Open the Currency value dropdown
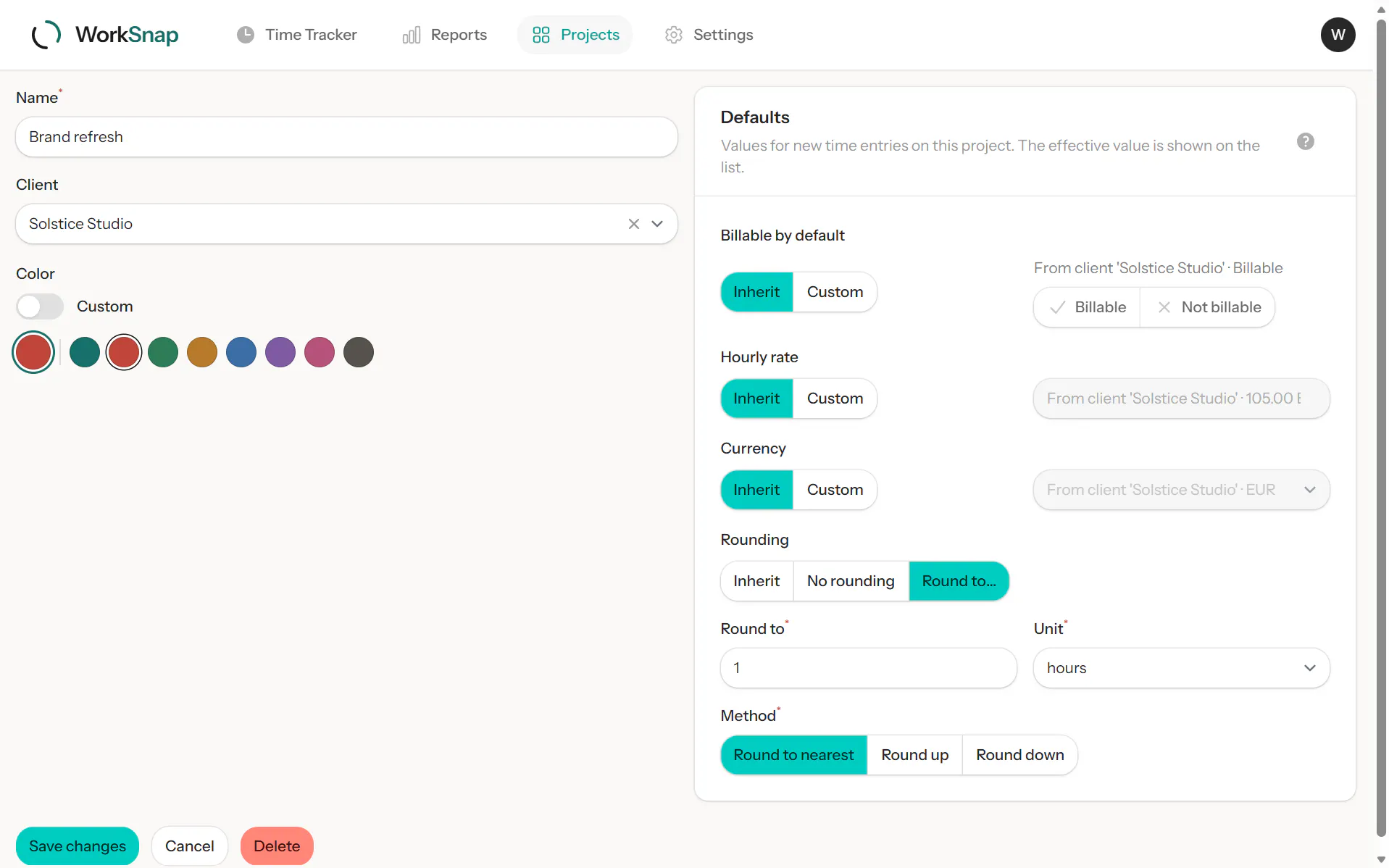The height and width of the screenshot is (868, 1389). click(1181, 490)
